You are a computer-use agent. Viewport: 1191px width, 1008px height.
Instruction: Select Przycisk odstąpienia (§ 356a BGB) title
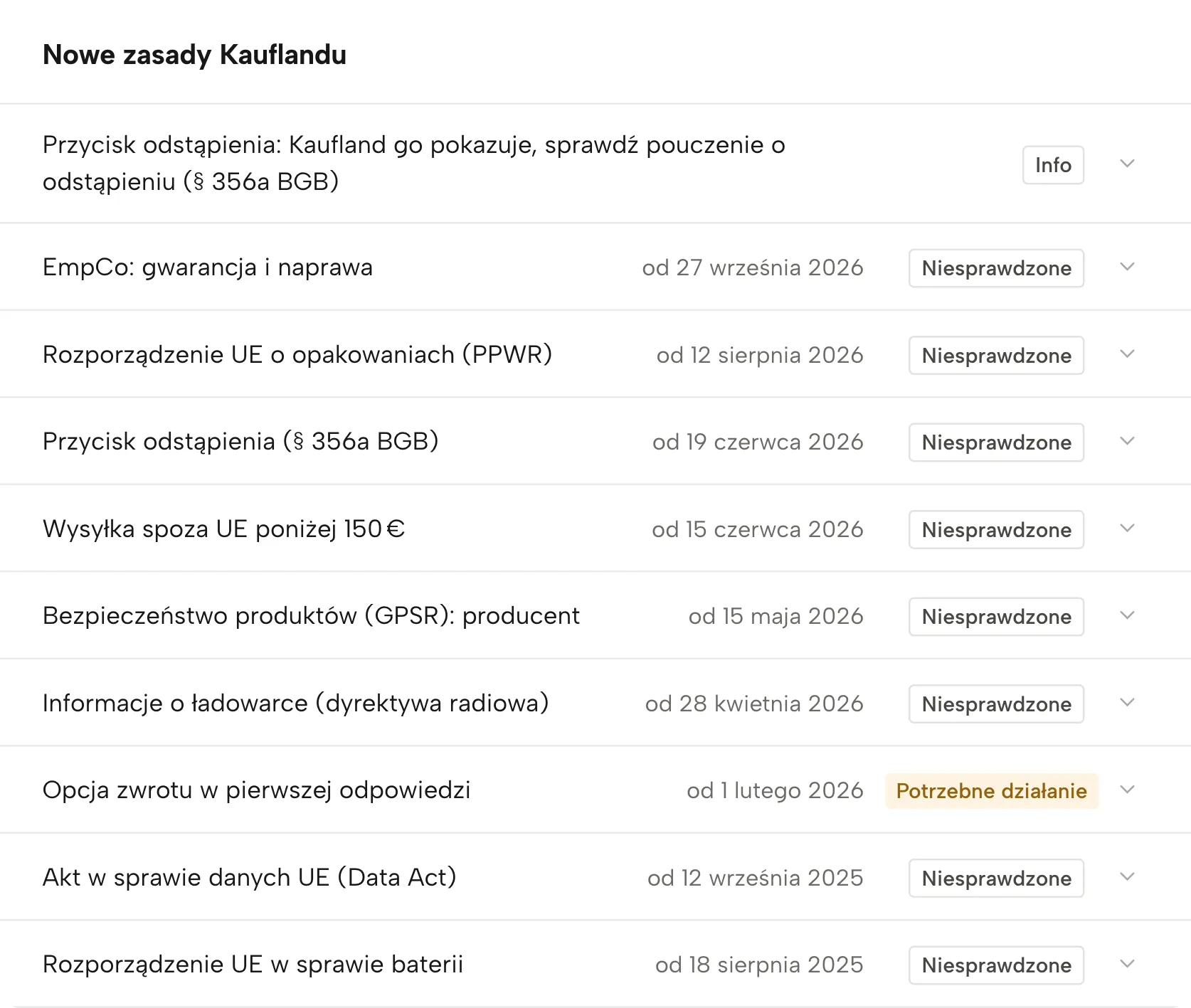[x=240, y=442]
